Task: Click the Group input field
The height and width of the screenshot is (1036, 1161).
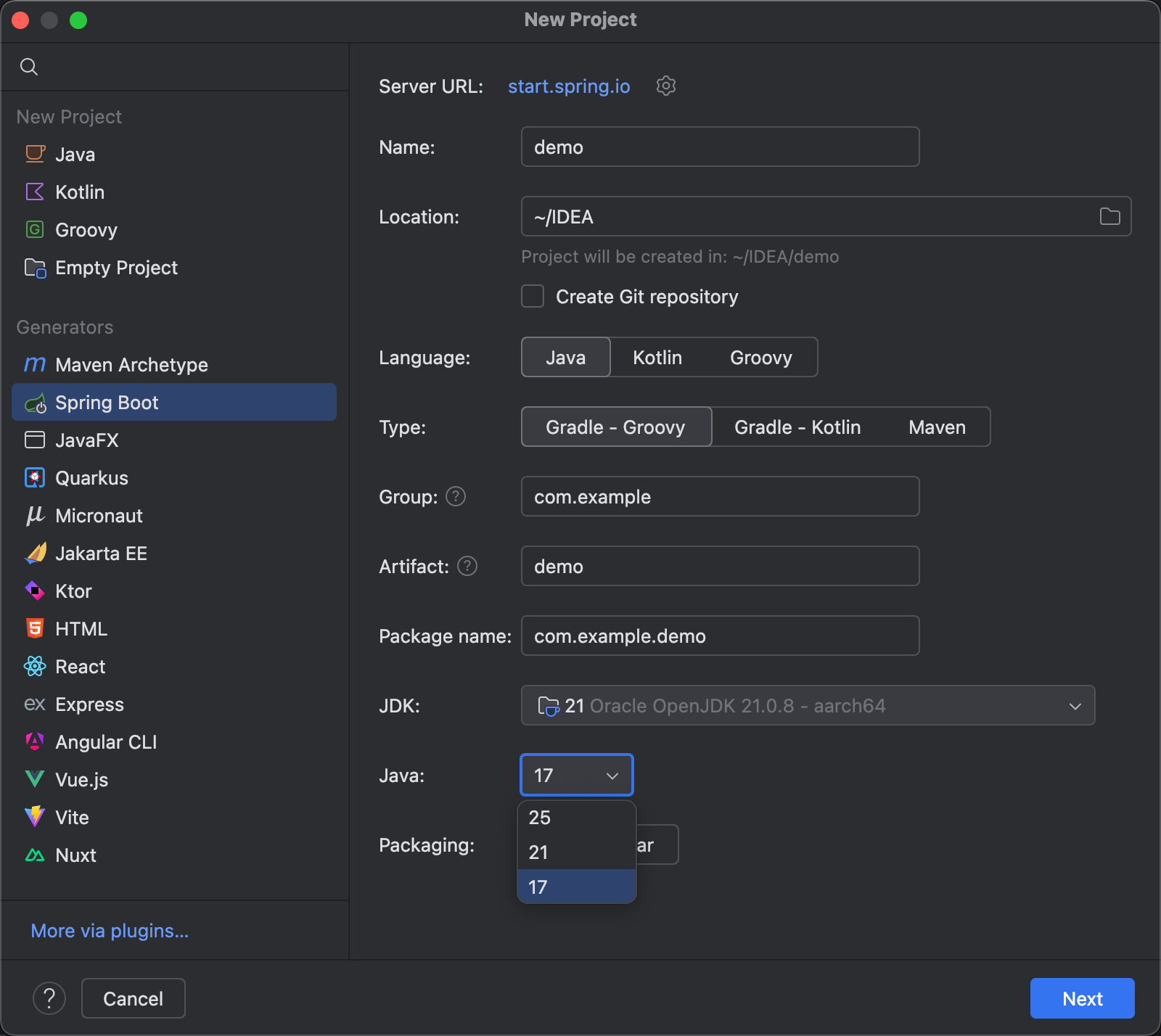Action: coord(721,496)
